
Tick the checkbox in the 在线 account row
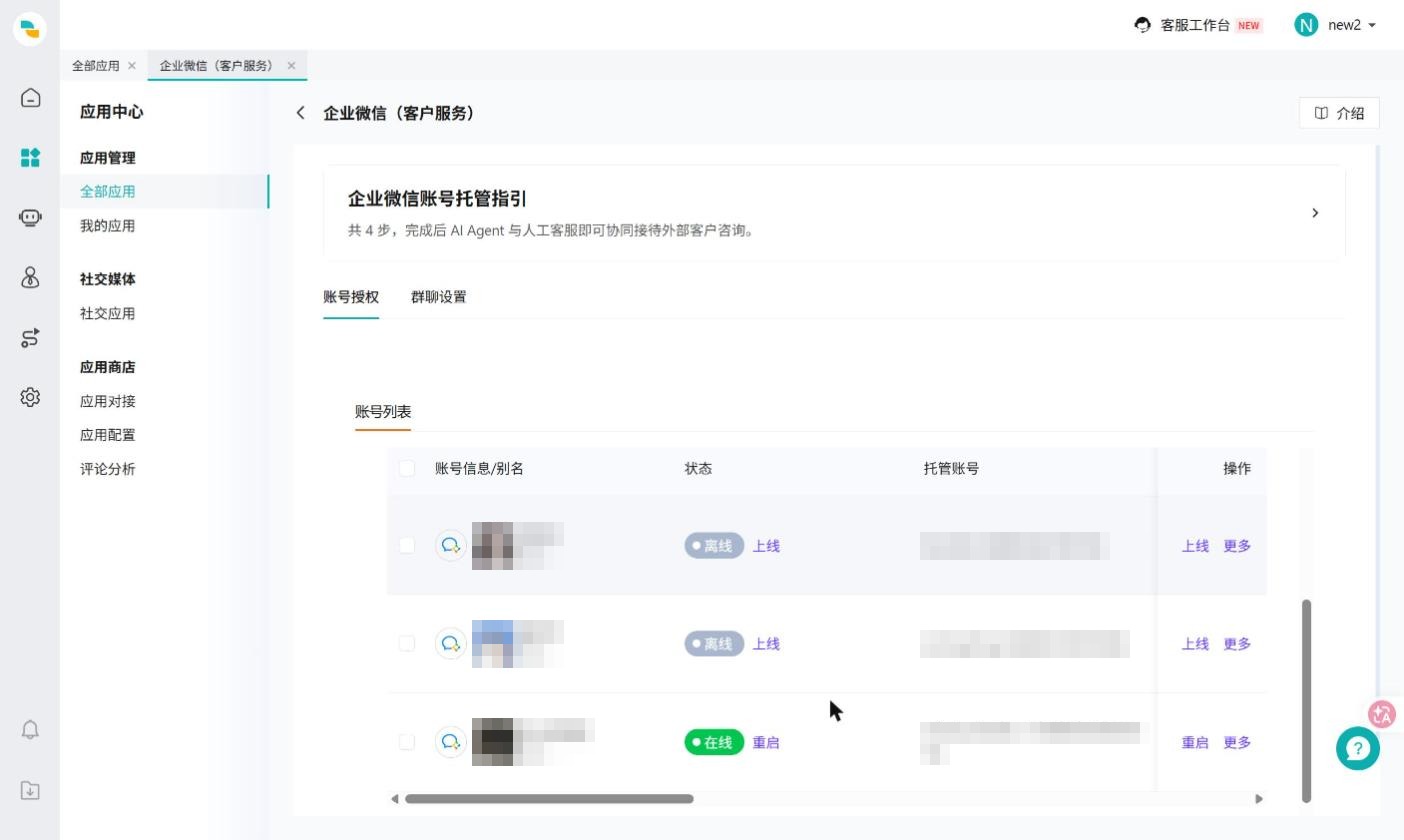[407, 742]
